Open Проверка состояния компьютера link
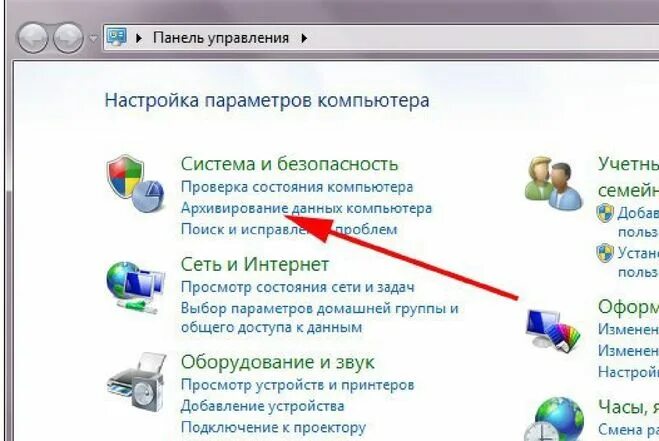This screenshot has width=659, height=441. [x=297, y=187]
